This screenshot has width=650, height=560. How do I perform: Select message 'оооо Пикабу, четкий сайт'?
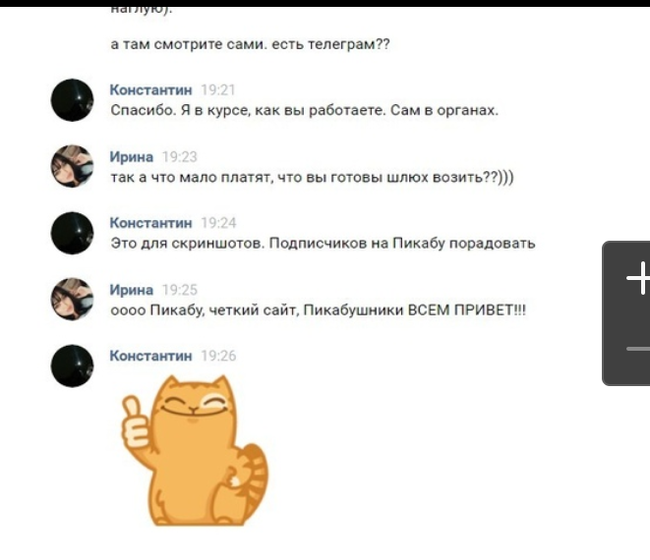pyautogui.click(x=318, y=310)
